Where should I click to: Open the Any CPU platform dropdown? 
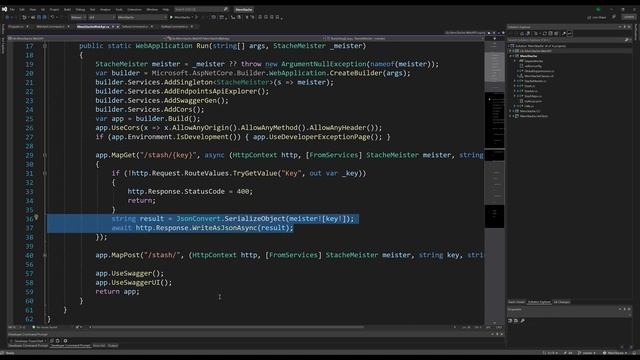102,17
